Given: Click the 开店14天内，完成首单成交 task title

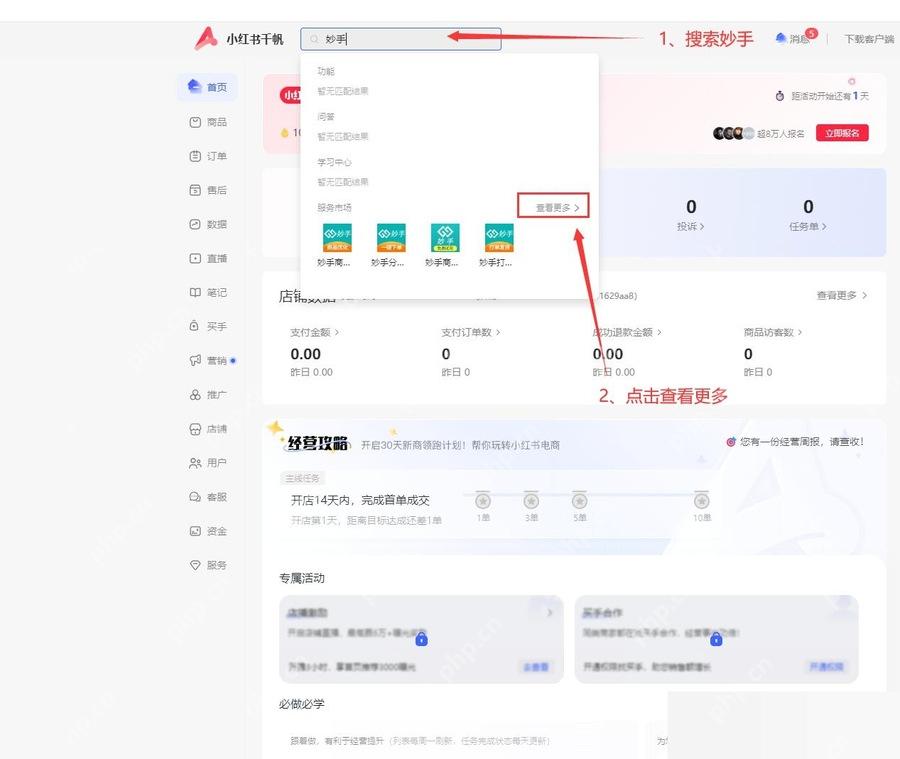Looking at the screenshot, I should tap(360, 500).
